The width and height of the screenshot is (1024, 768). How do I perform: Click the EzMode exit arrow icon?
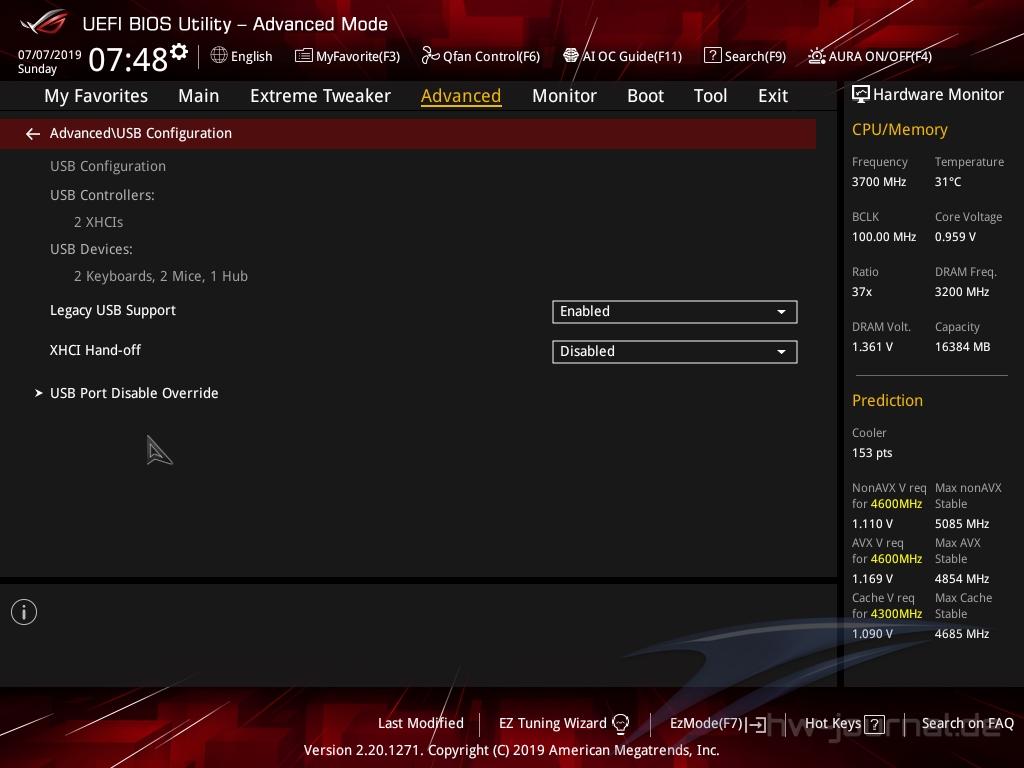coord(756,724)
